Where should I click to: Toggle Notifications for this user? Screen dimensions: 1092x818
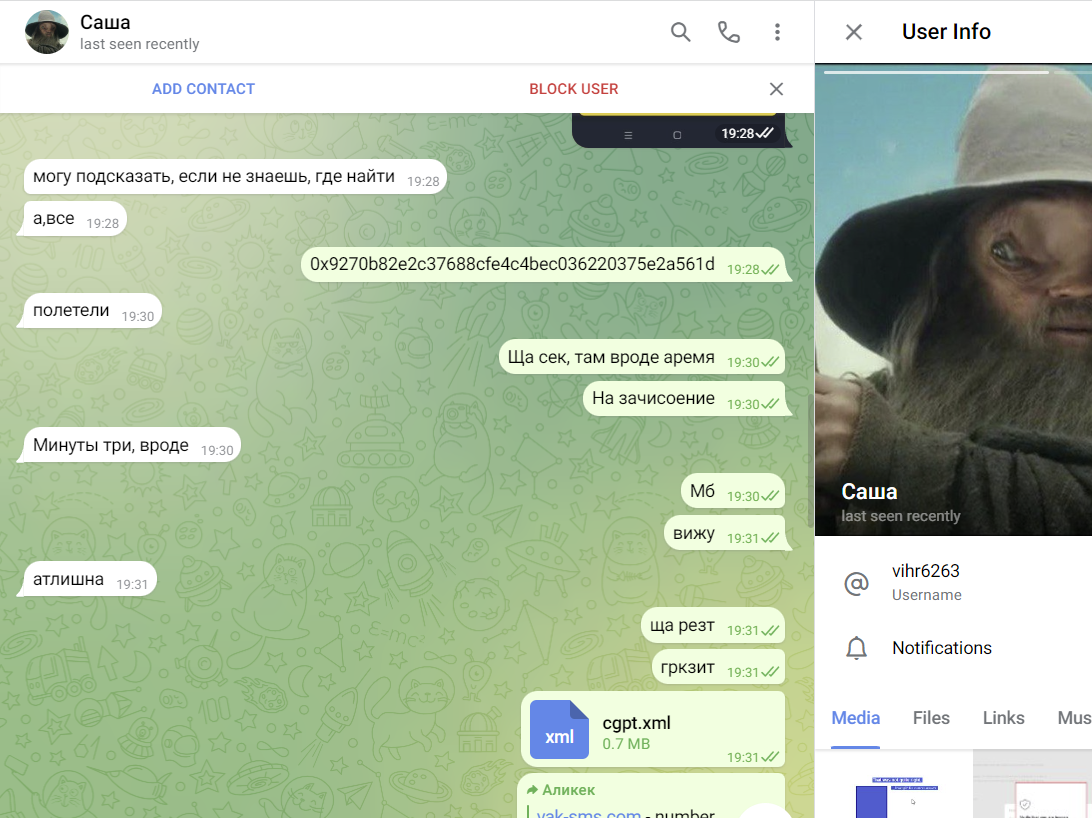pos(941,648)
